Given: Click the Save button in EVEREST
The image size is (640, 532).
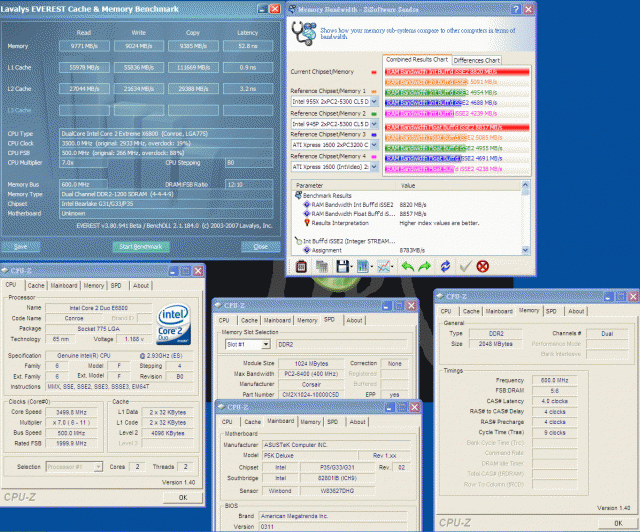Looking at the screenshot, I should (21, 247).
